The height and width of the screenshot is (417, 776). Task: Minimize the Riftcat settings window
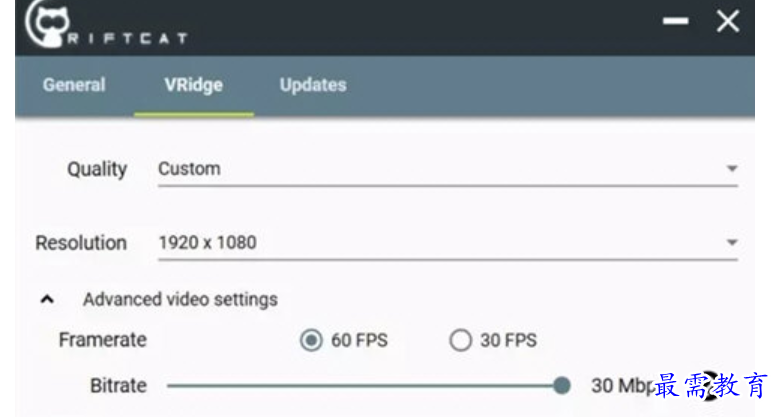coord(676,21)
